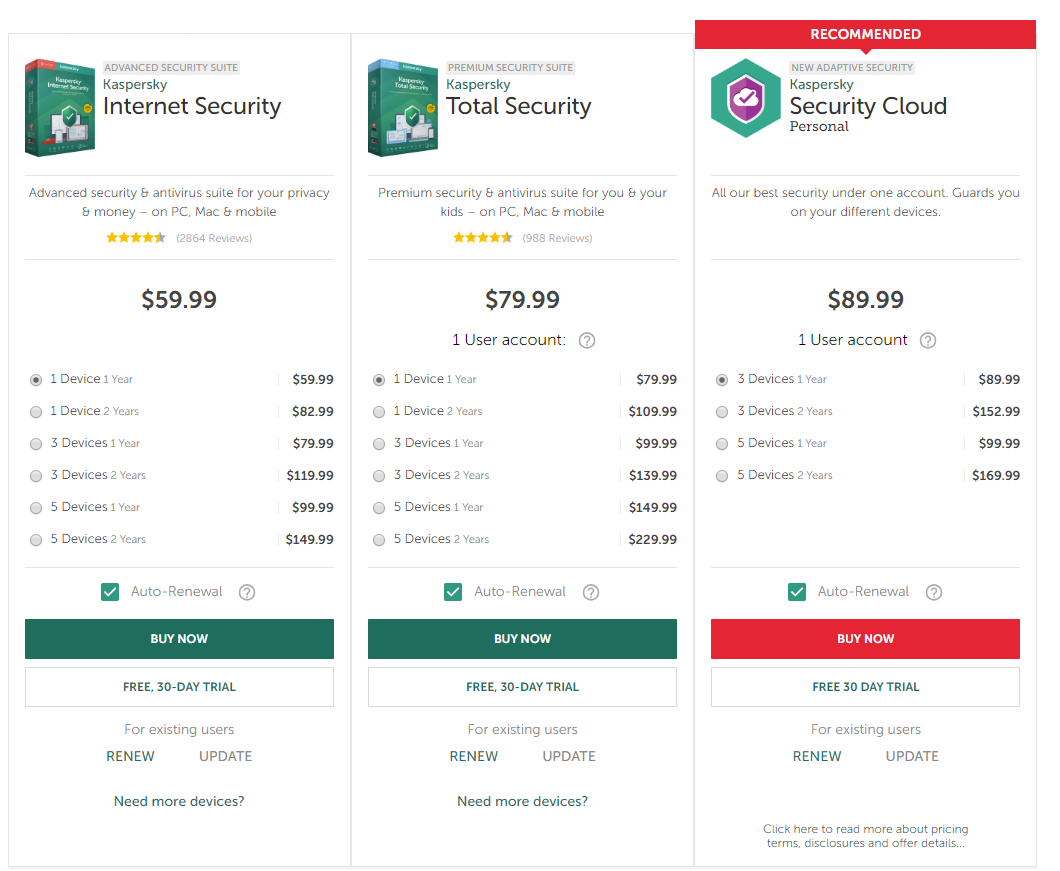Click Update link under Security Cloud

point(912,756)
